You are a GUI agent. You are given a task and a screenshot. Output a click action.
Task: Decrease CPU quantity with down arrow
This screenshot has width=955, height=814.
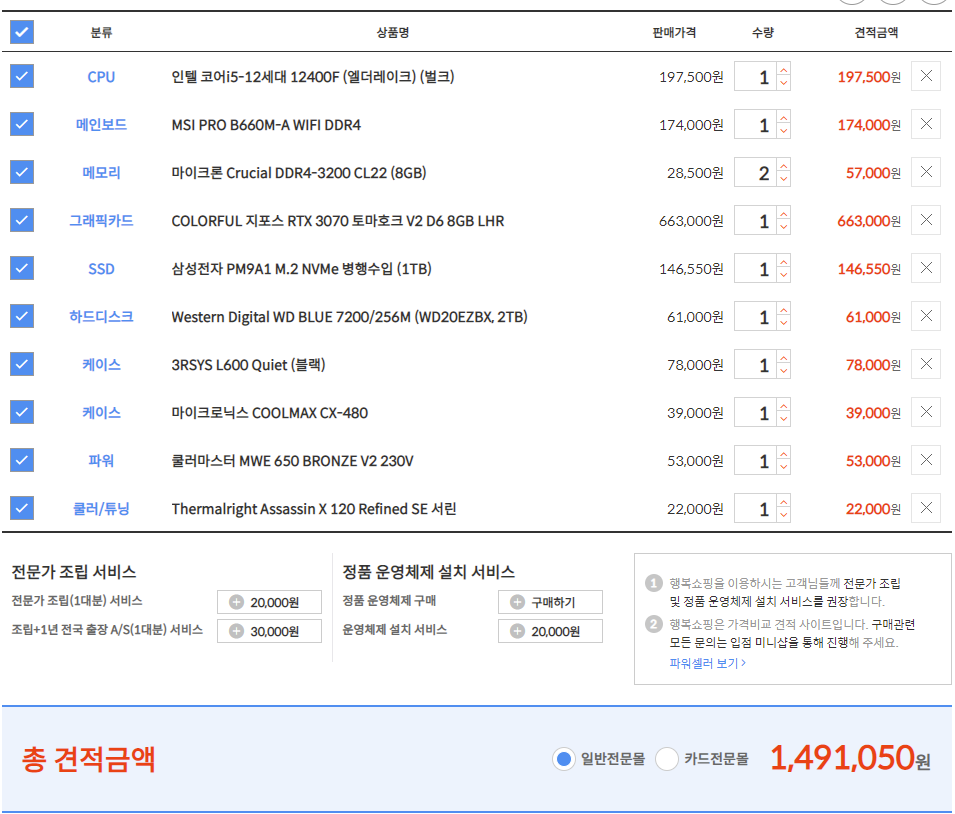(x=783, y=84)
